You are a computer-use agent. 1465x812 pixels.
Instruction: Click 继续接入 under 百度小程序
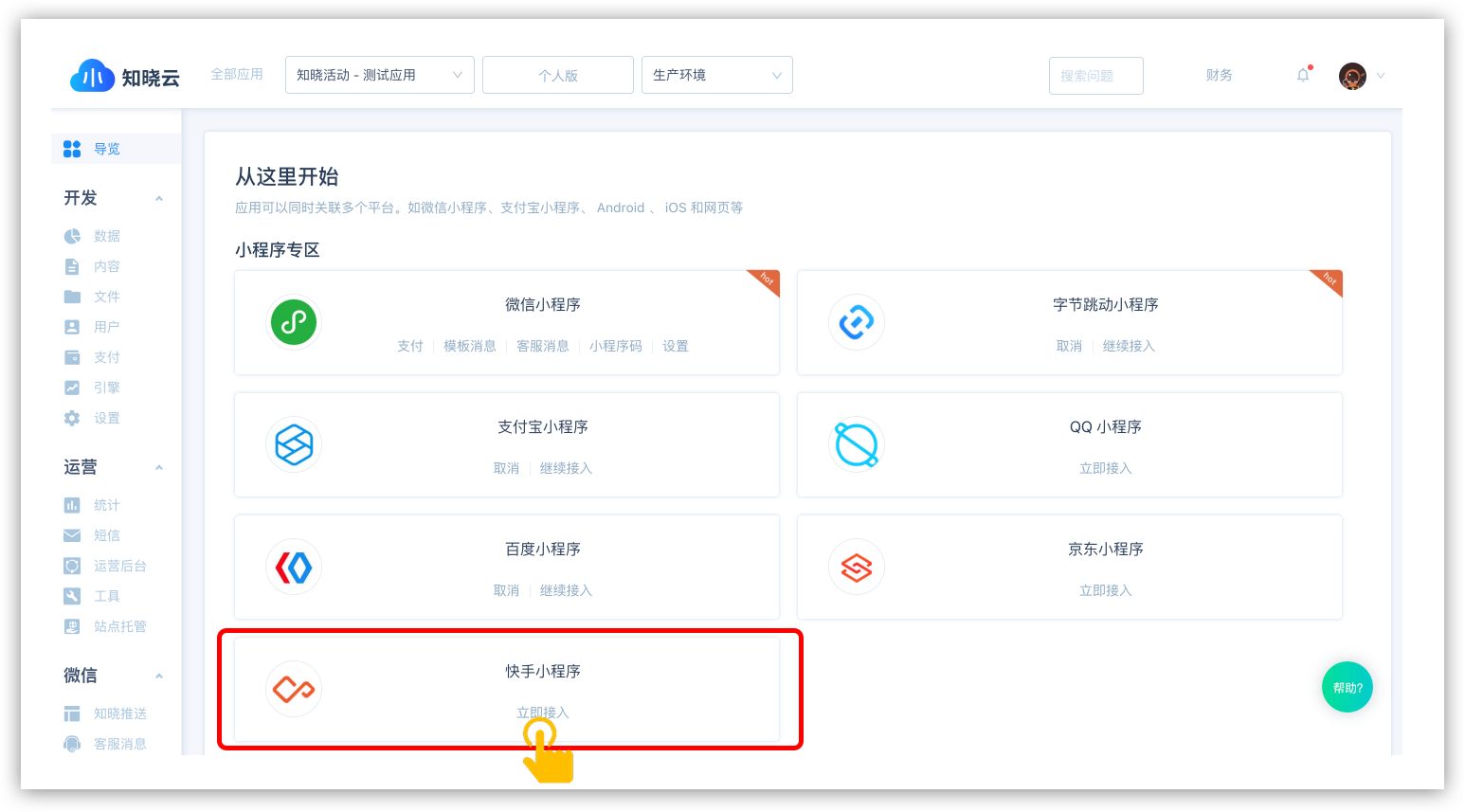[566, 590]
